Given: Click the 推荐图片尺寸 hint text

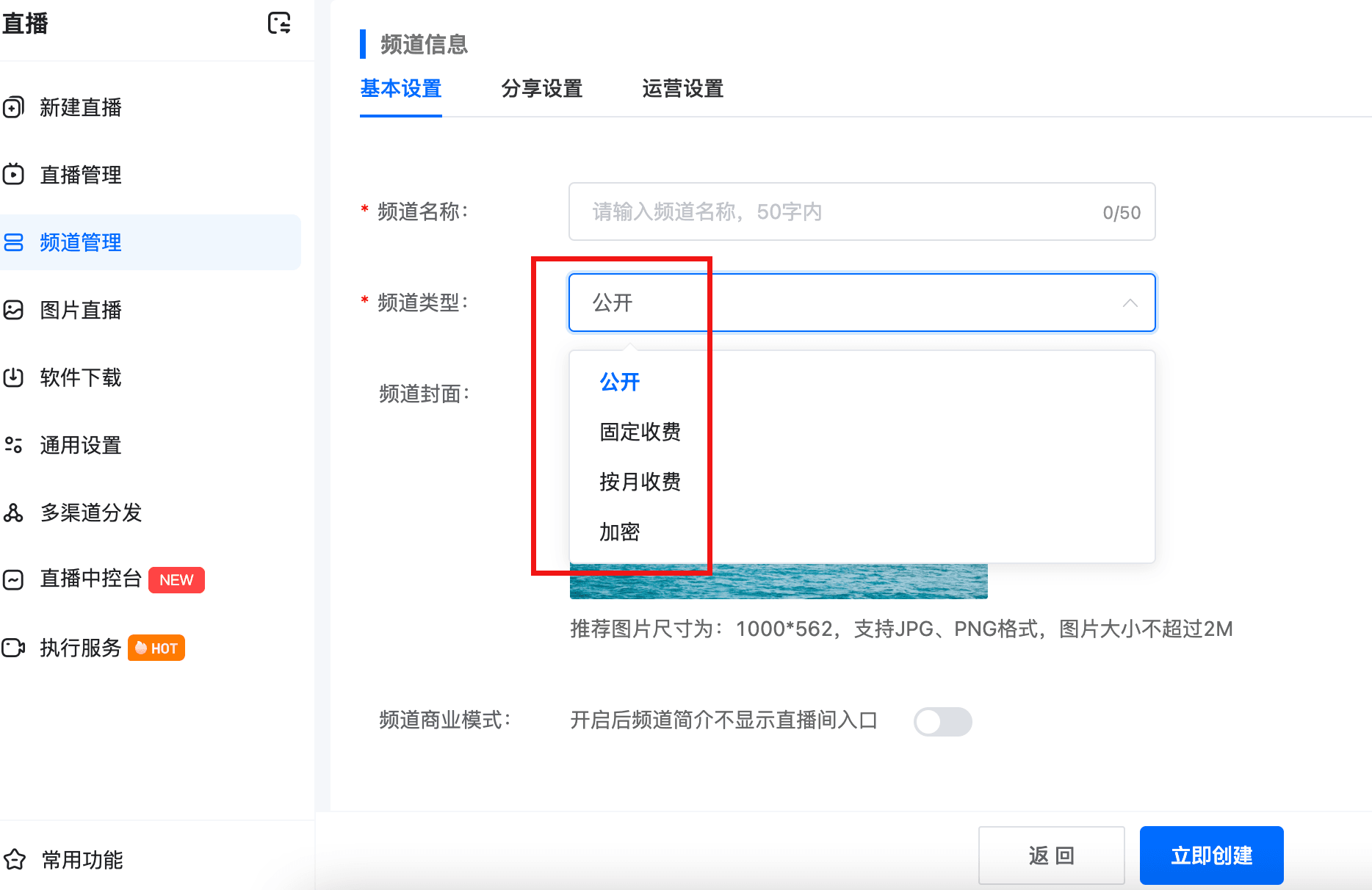Looking at the screenshot, I should click(x=901, y=629).
